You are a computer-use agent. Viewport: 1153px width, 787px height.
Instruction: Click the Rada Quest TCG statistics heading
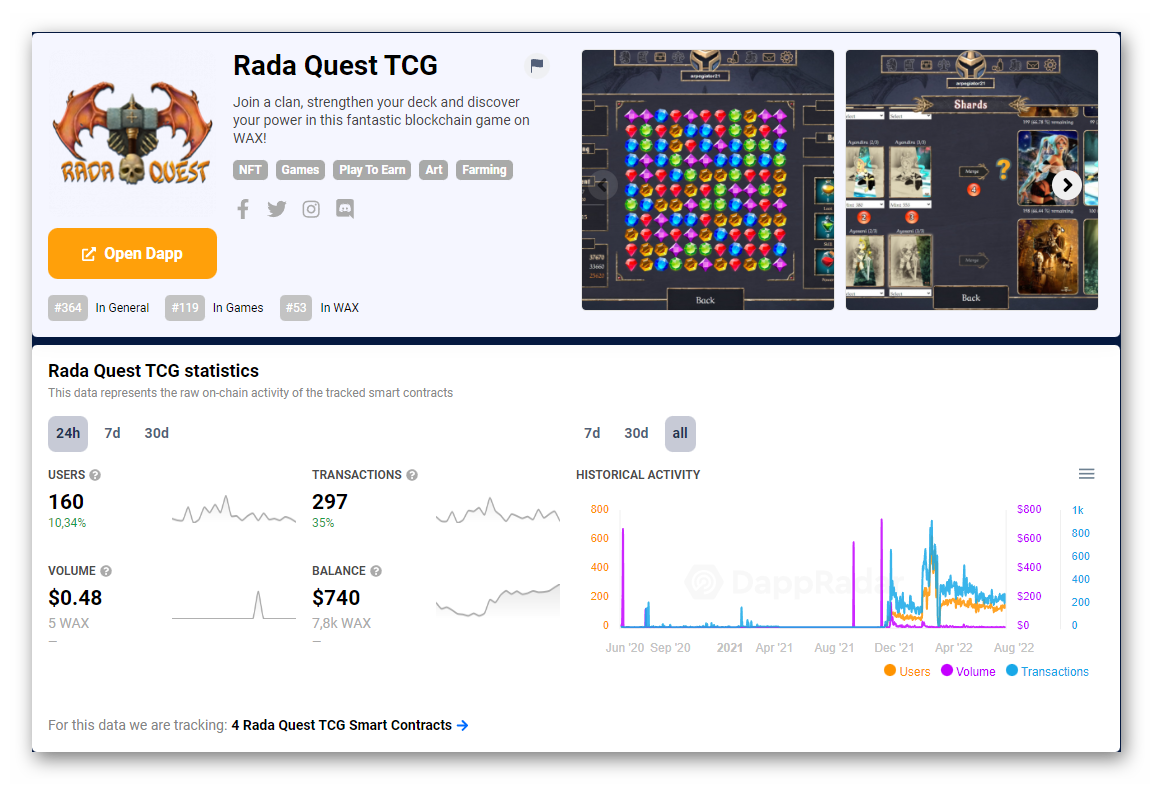(x=154, y=371)
